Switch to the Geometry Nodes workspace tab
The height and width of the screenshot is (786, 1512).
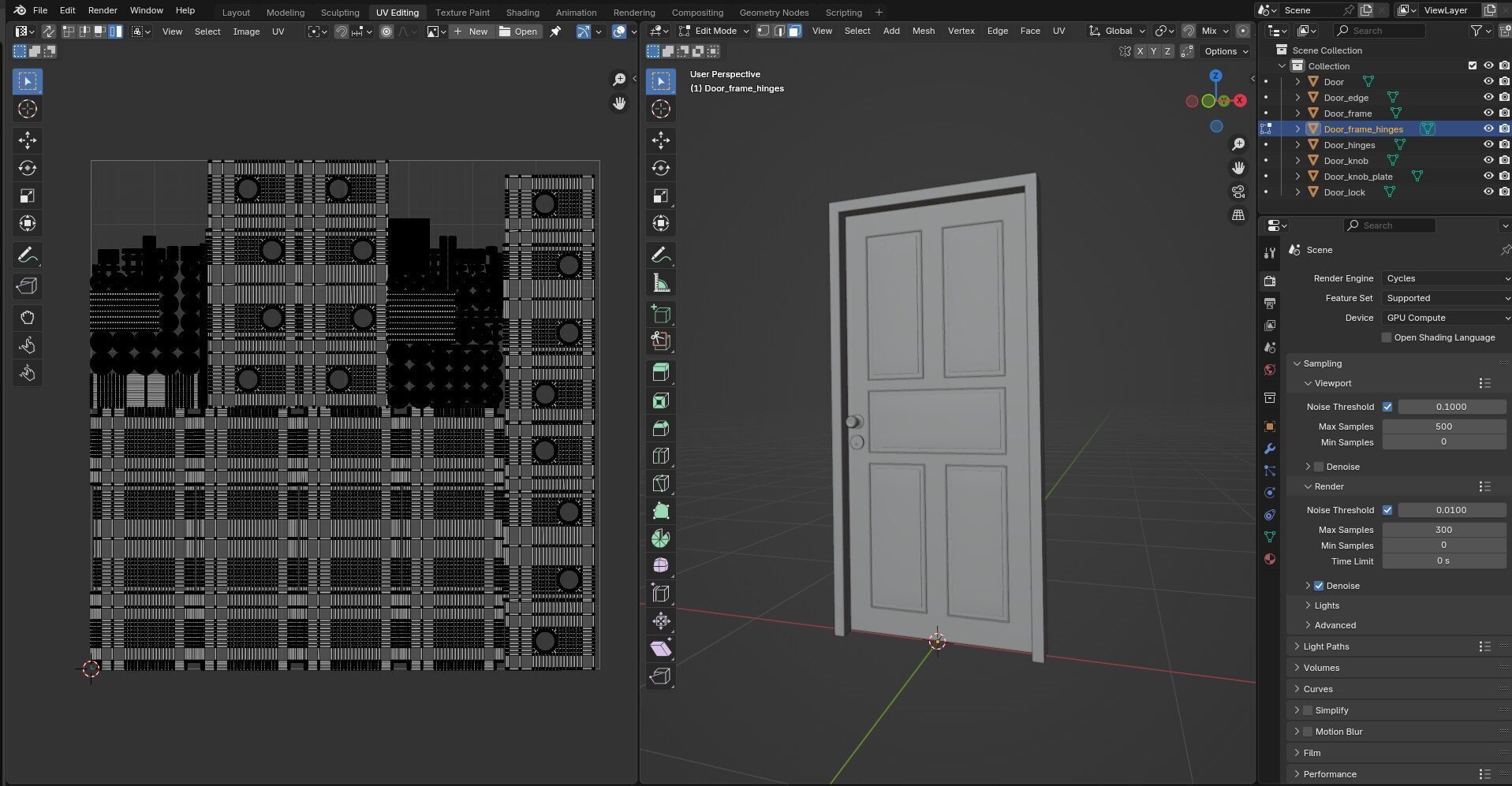(774, 12)
